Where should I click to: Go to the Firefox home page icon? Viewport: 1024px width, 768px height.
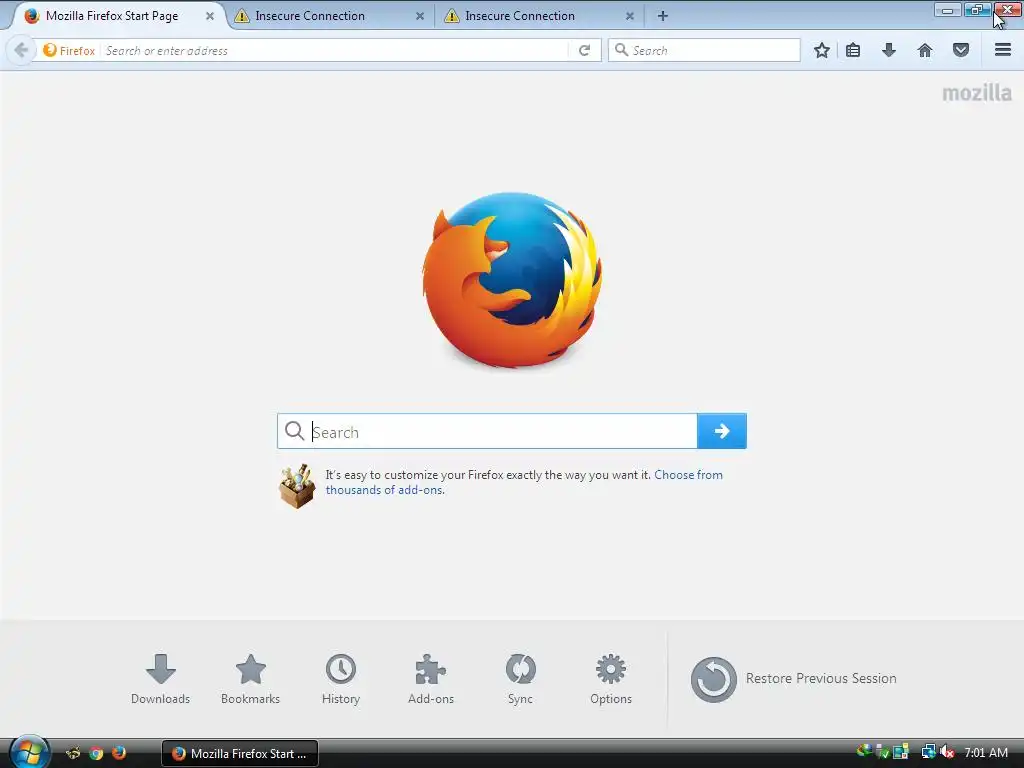[925, 50]
